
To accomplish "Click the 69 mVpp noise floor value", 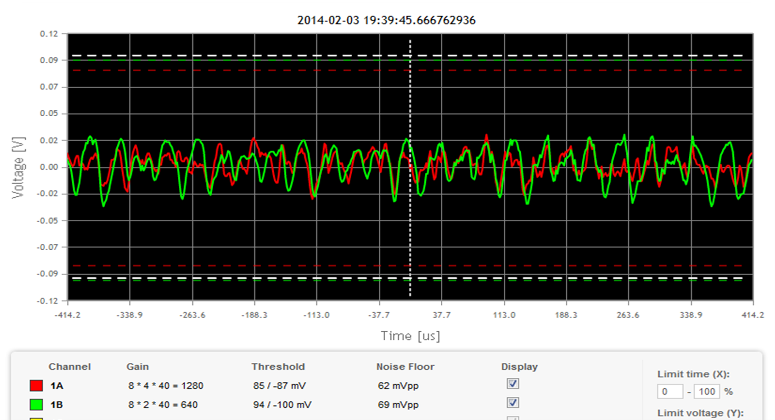I will tap(399, 404).
